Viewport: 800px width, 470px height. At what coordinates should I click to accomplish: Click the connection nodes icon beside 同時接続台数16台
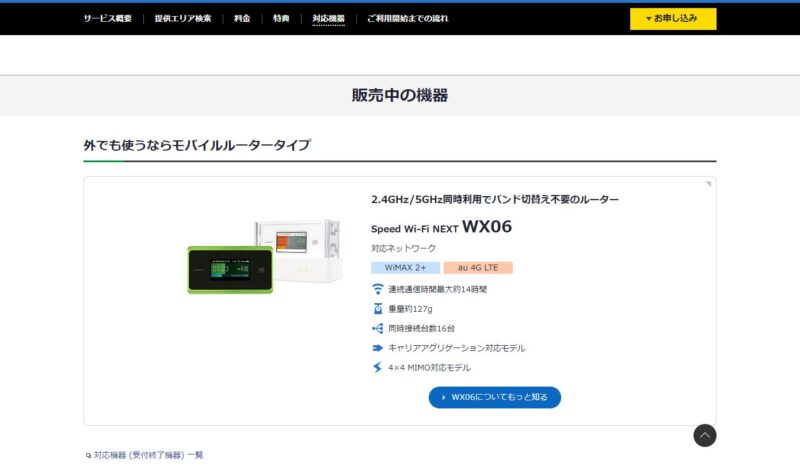coord(378,328)
